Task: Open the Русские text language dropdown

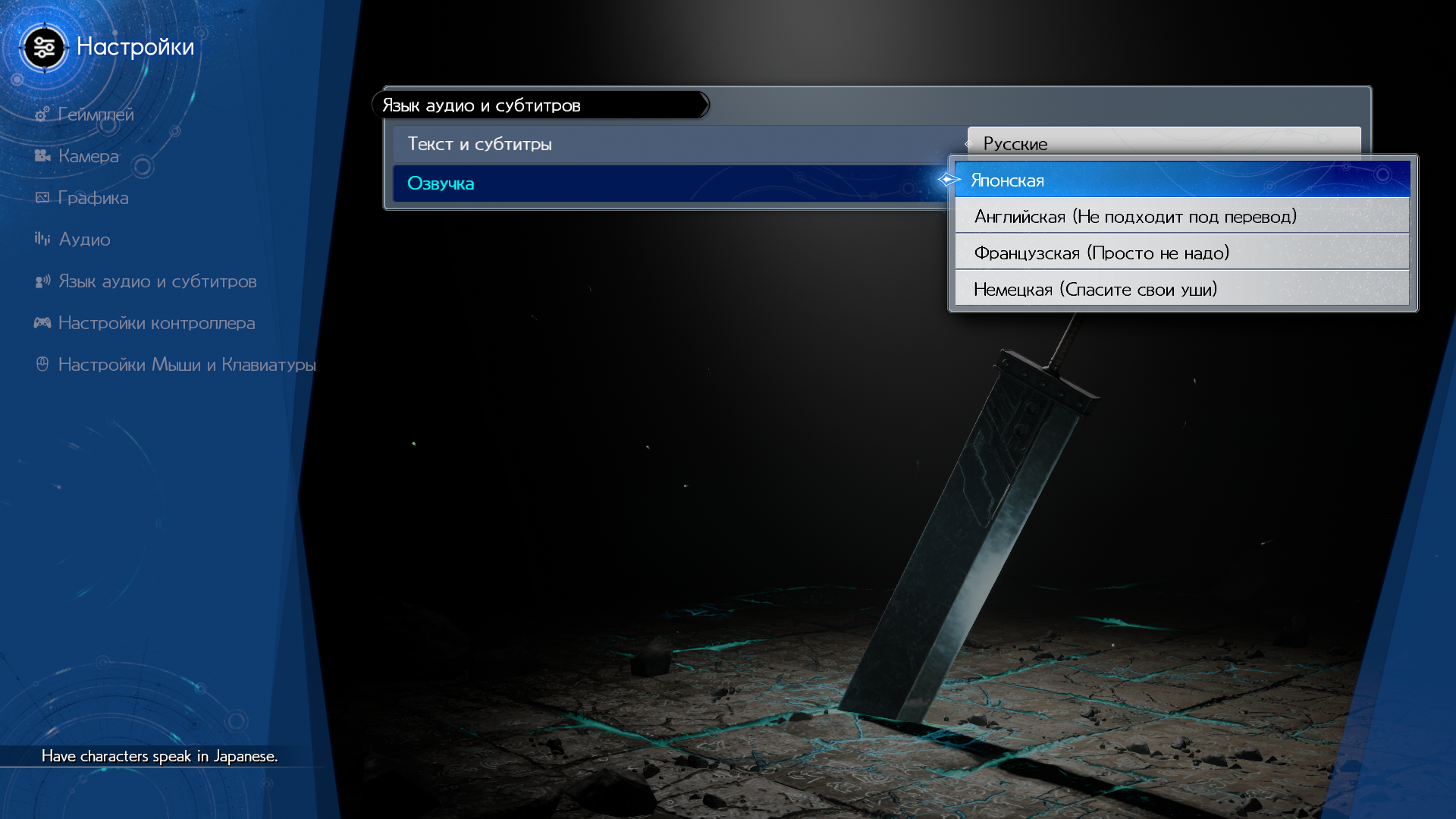Action: tap(1164, 143)
